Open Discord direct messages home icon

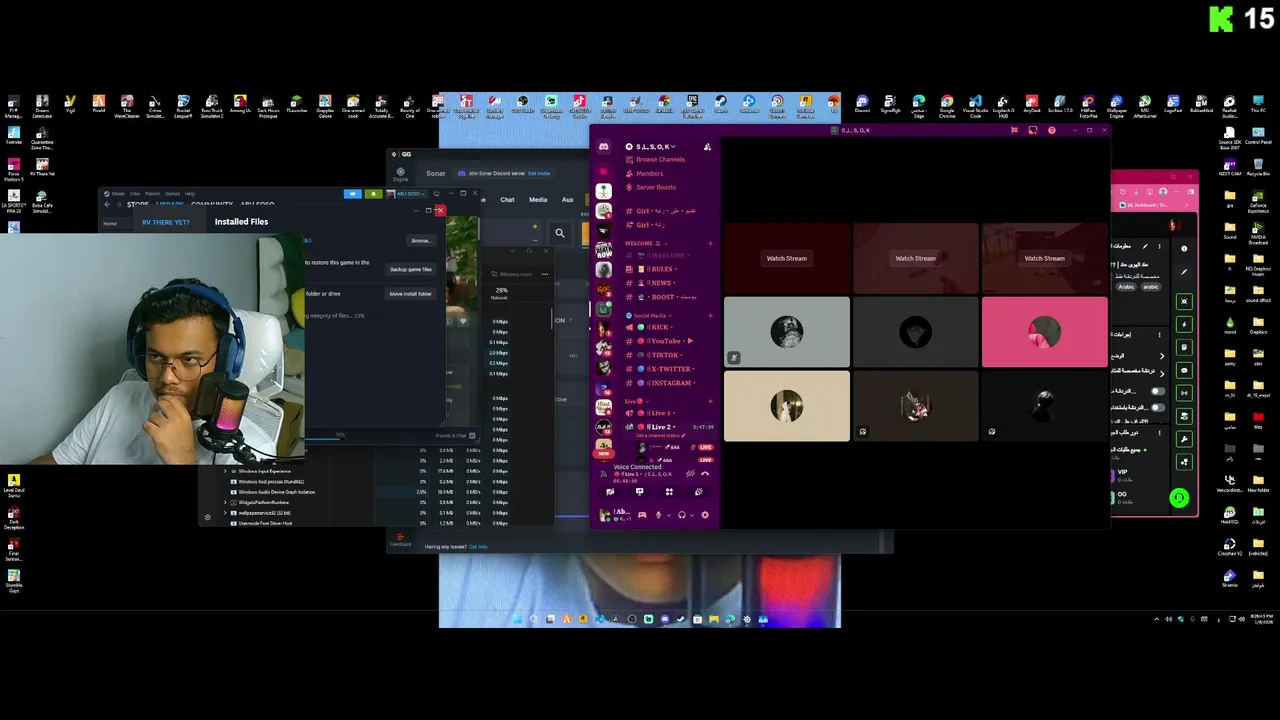point(604,147)
